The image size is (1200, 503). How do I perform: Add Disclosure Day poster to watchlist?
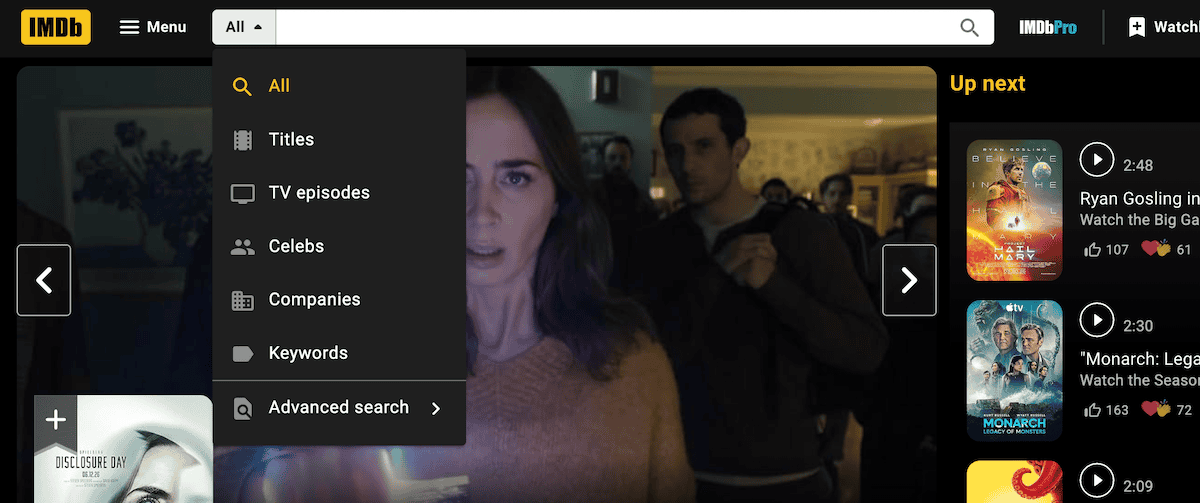tap(56, 419)
